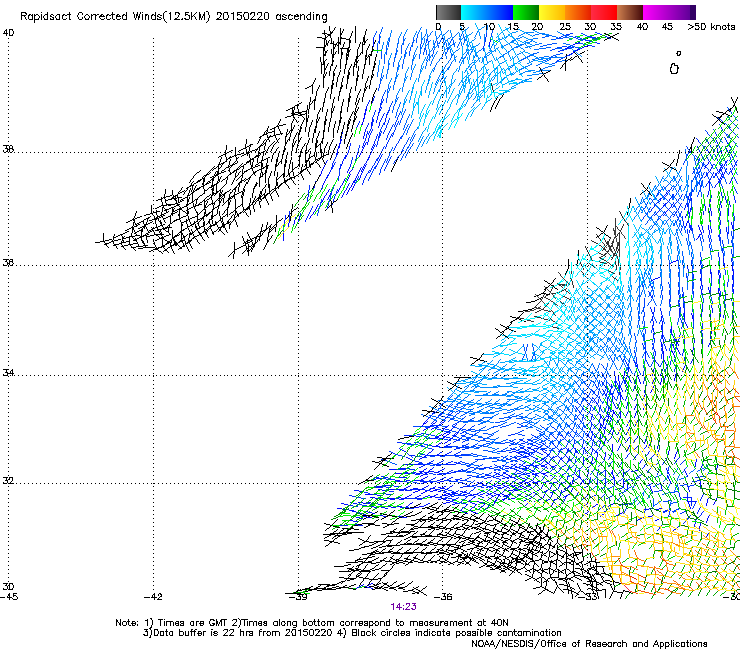
Task: Click the orange 25-30 knots legend swatch
Action: pos(578,12)
